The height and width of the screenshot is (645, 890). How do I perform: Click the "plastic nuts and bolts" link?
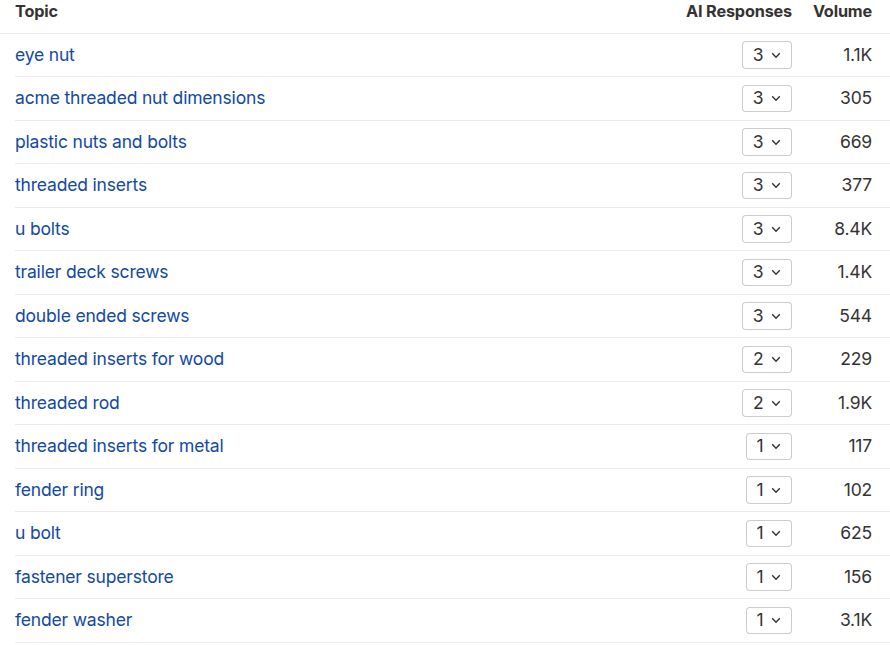[101, 142]
